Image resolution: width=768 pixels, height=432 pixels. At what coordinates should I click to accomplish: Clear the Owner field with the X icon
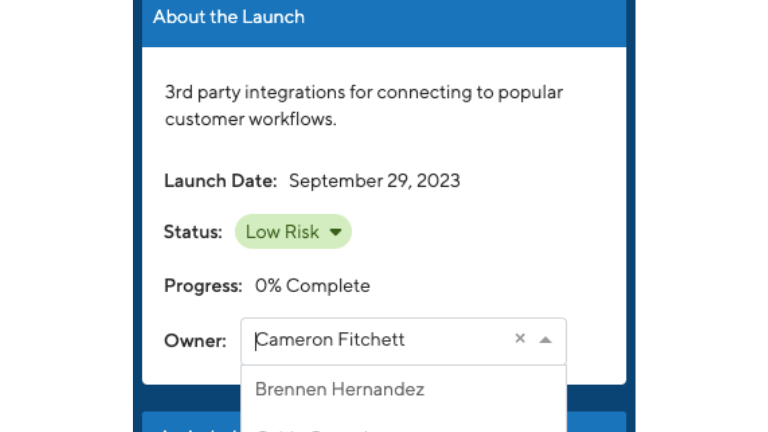pyautogui.click(x=520, y=338)
